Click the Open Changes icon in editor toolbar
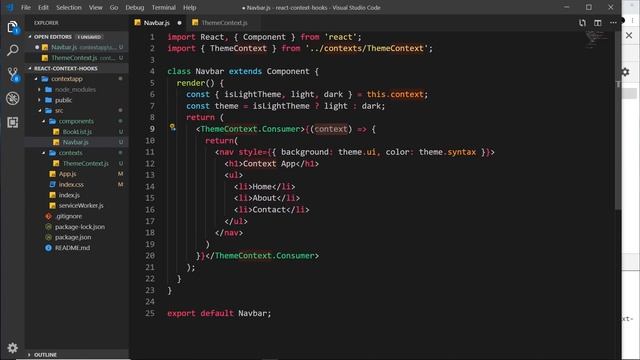This screenshot has width=640, height=360. click(582, 23)
